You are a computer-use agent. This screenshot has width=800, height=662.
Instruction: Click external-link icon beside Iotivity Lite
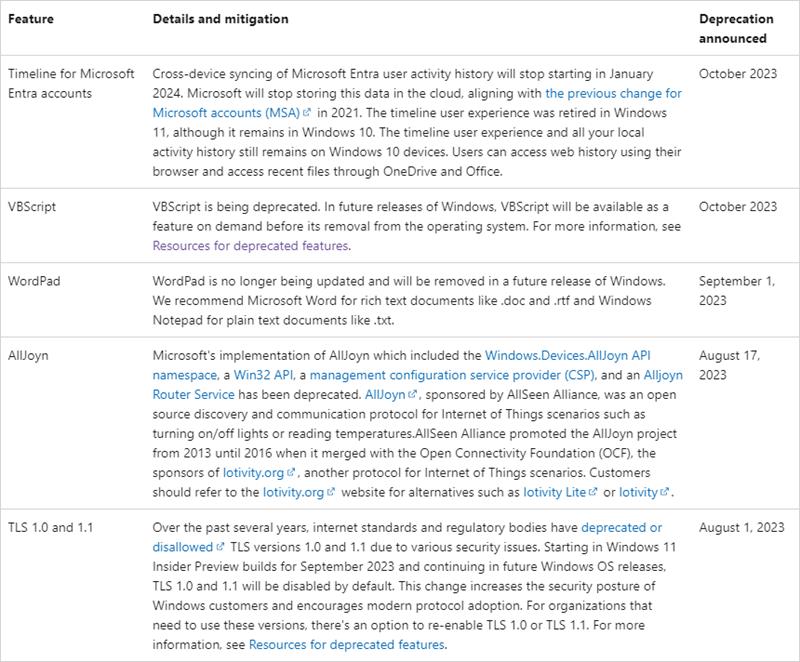tap(593, 493)
